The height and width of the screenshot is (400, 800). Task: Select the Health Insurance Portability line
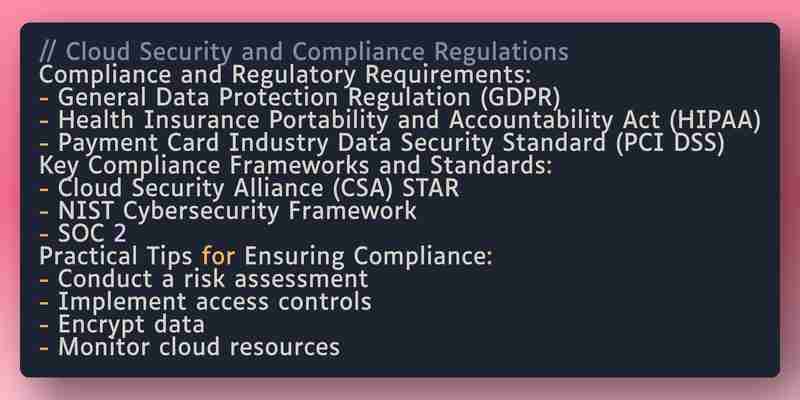click(401, 120)
